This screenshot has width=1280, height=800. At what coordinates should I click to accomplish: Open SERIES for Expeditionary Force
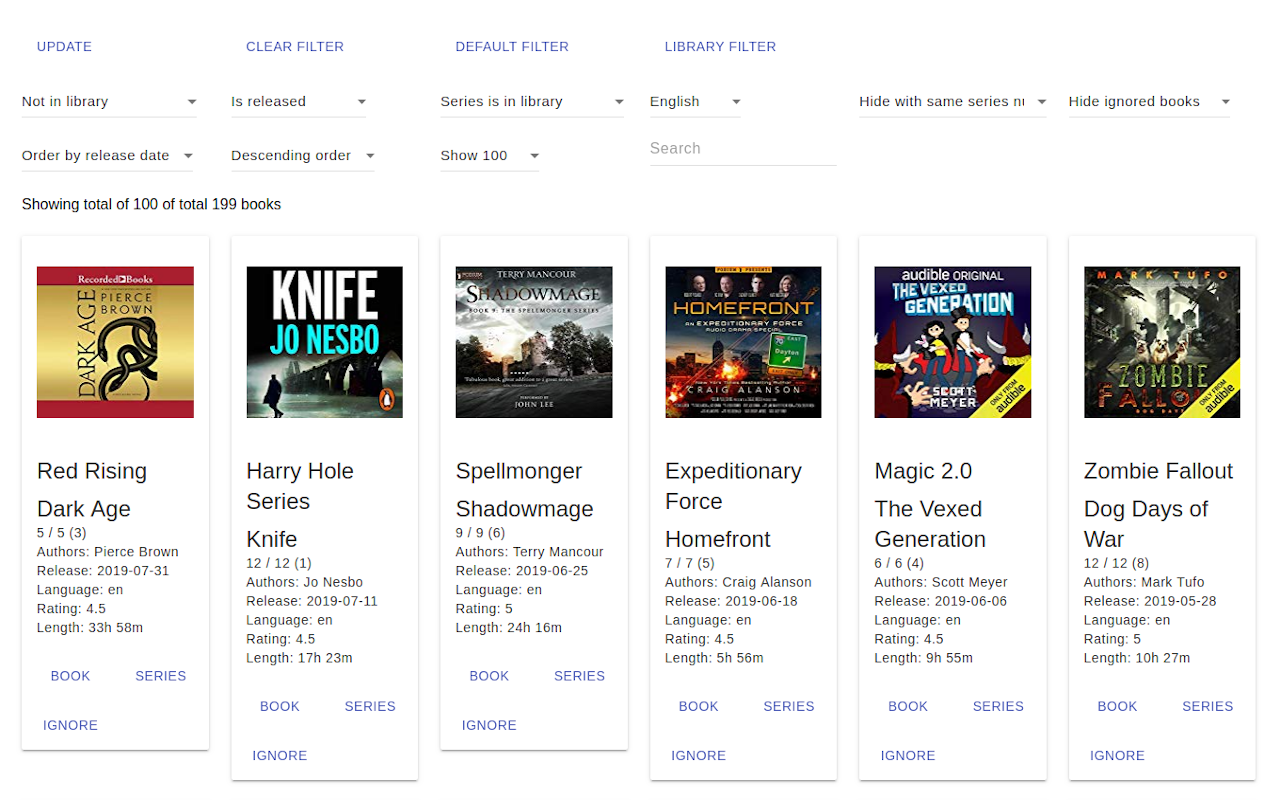click(x=789, y=706)
